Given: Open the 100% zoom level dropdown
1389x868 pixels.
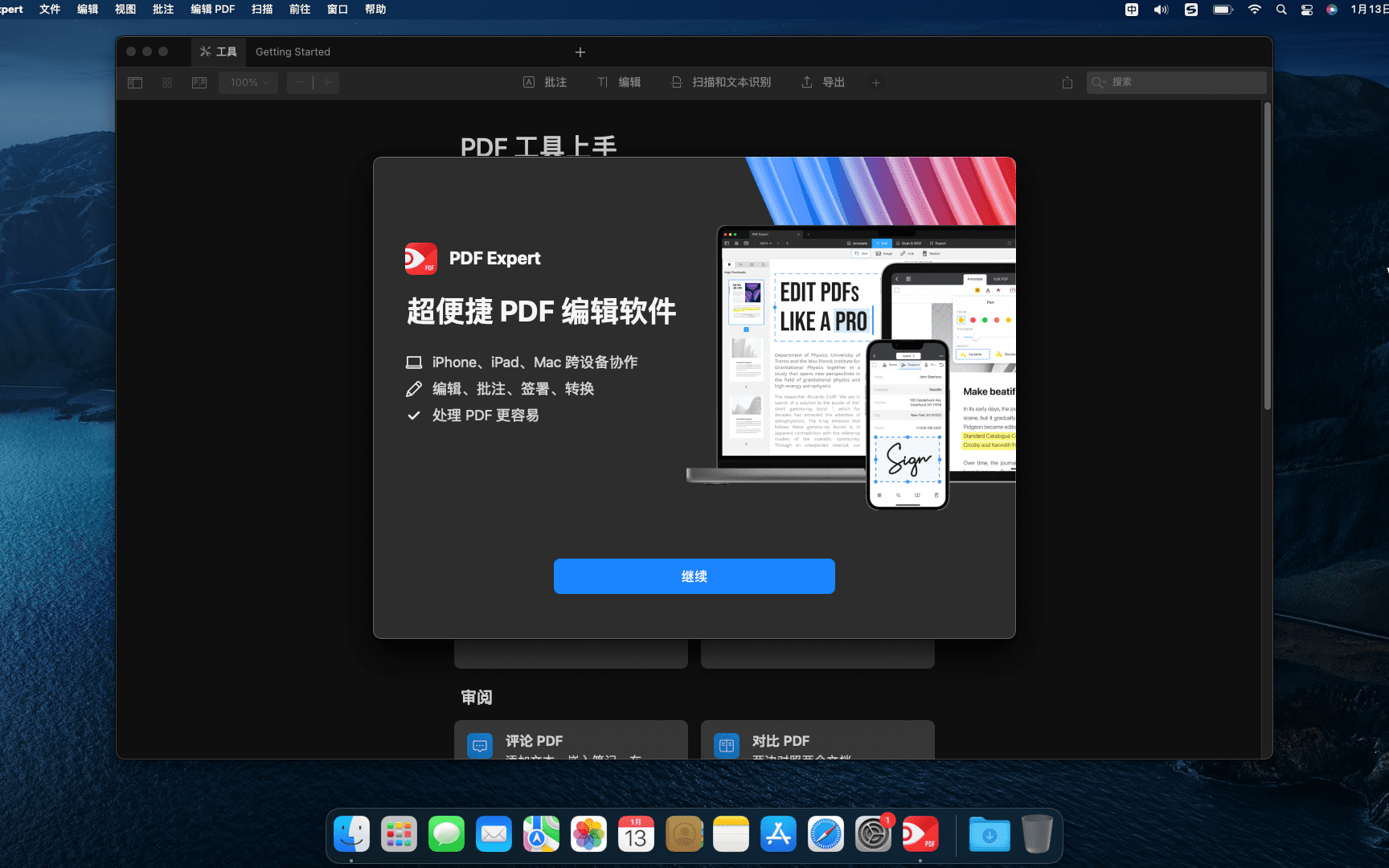Looking at the screenshot, I should click(x=248, y=82).
